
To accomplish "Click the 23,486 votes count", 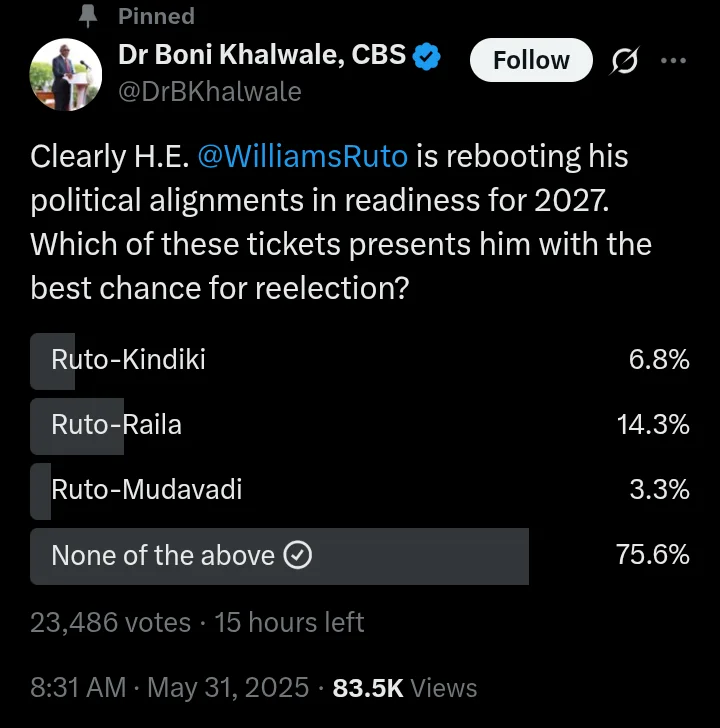I will [x=110, y=622].
